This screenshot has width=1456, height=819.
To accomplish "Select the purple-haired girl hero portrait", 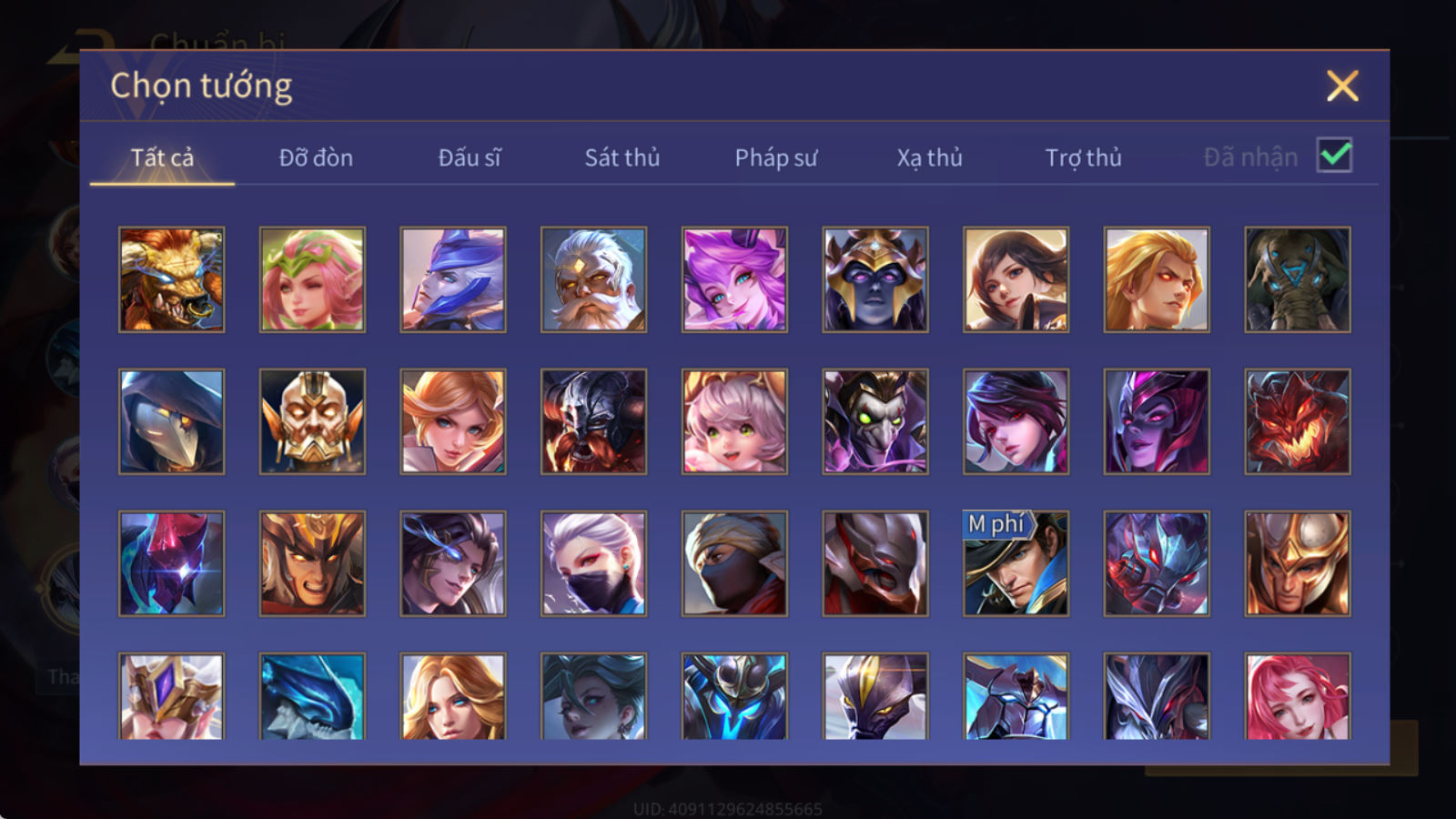I will point(734,279).
